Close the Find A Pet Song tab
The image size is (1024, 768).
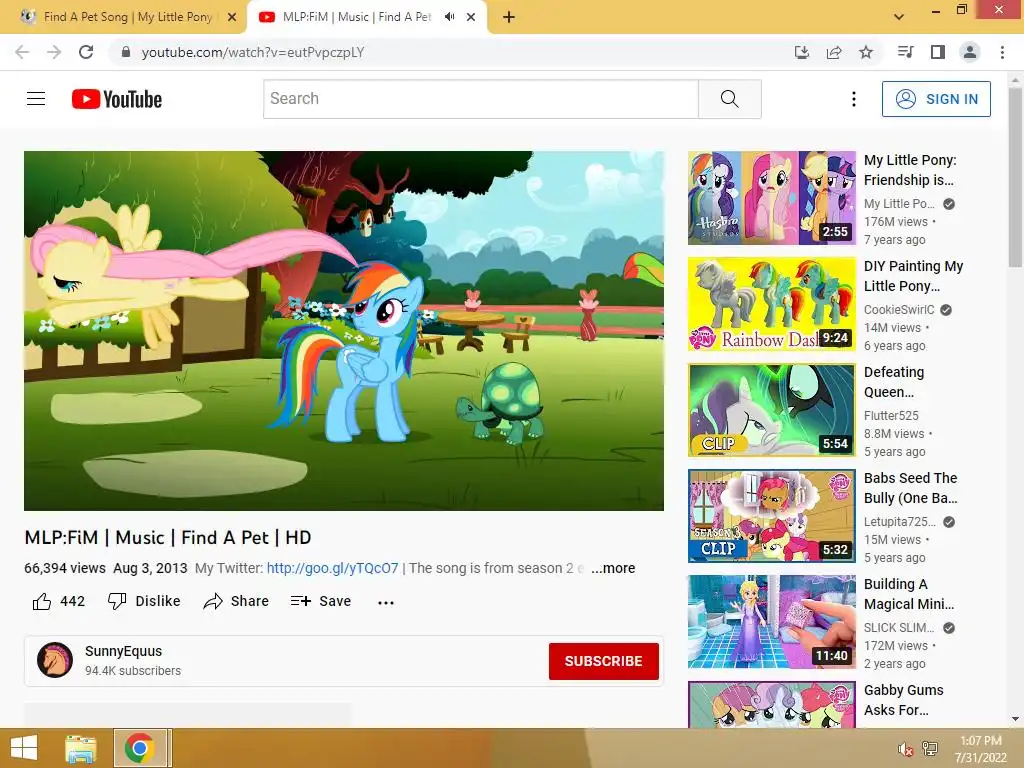click(232, 17)
